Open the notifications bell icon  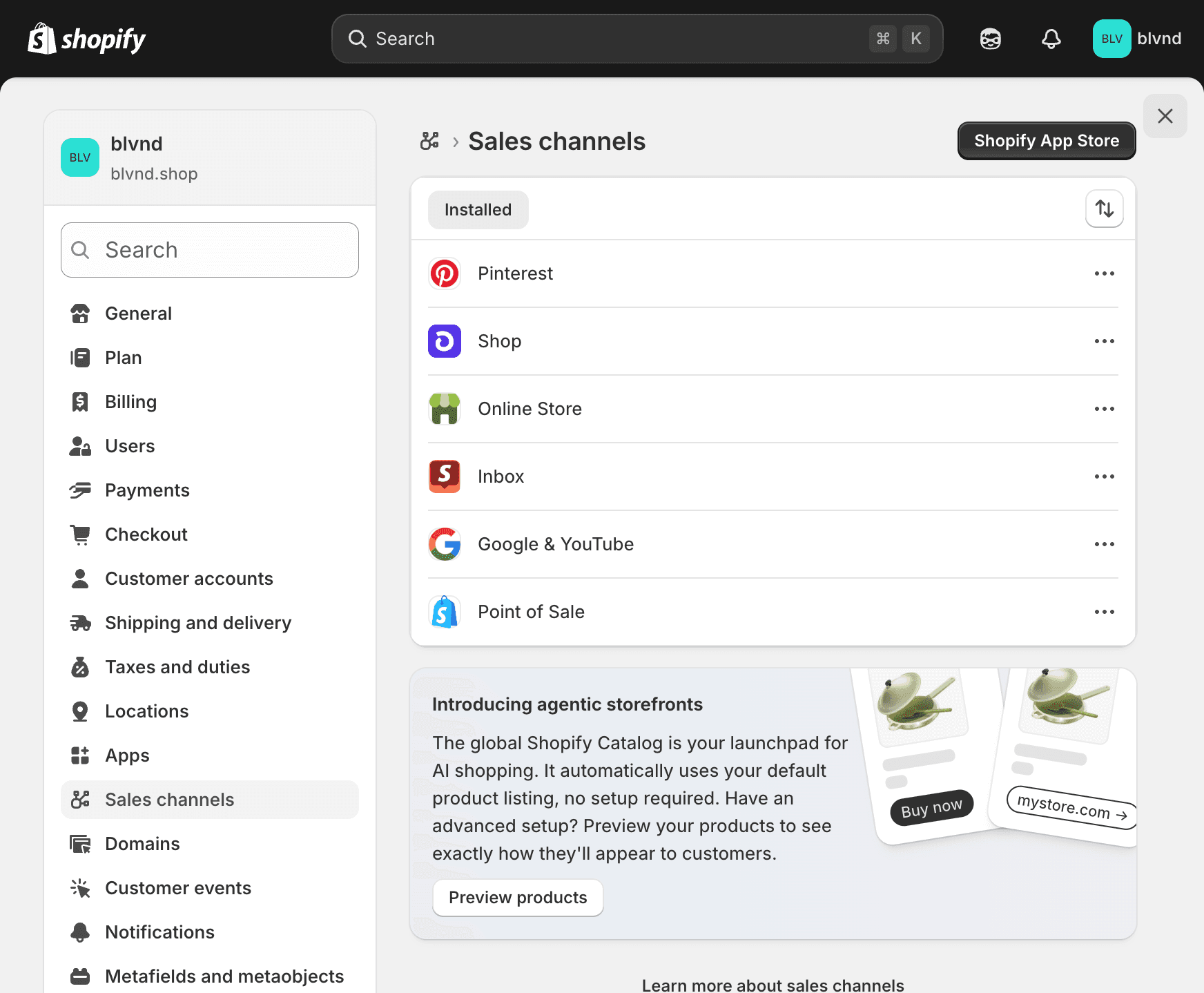click(1051, 39)
